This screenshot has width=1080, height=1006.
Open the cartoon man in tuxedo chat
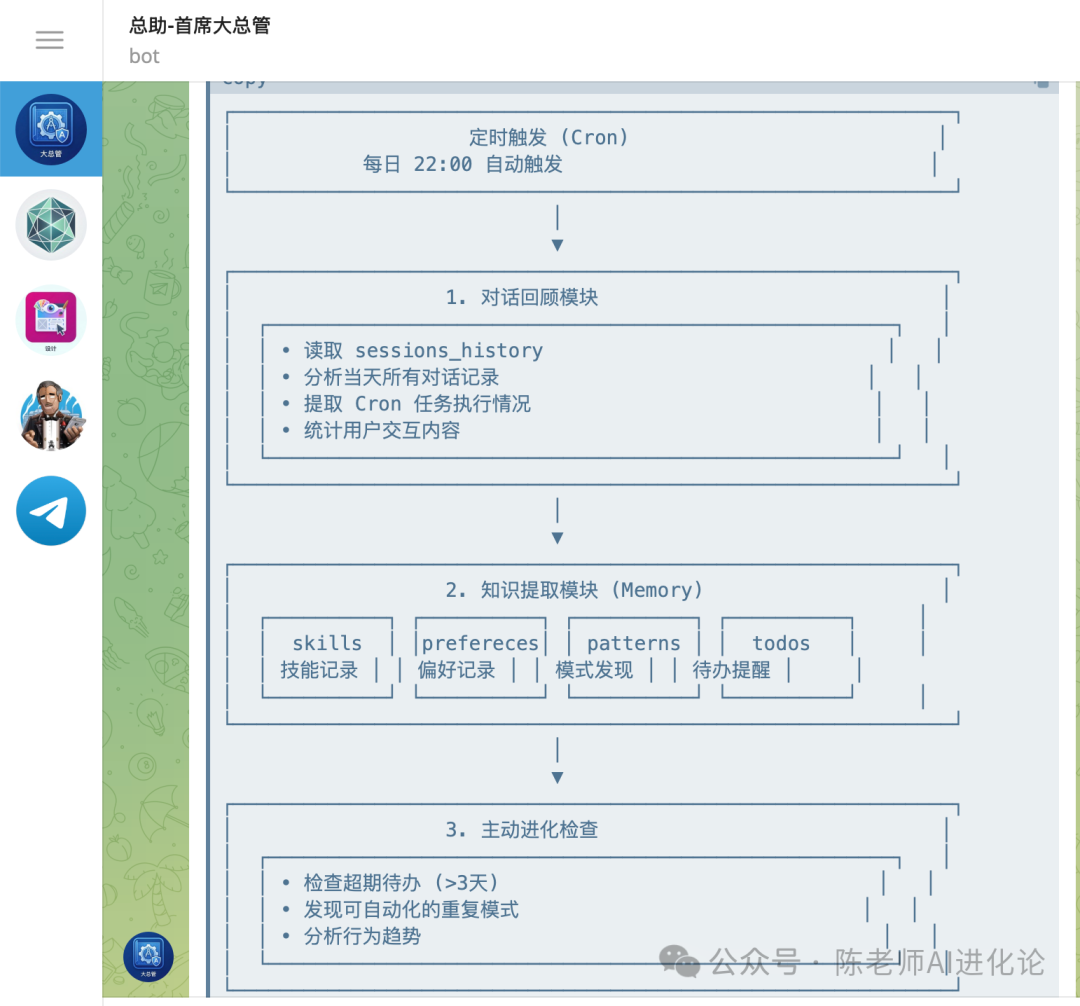[x=51, y=415]
